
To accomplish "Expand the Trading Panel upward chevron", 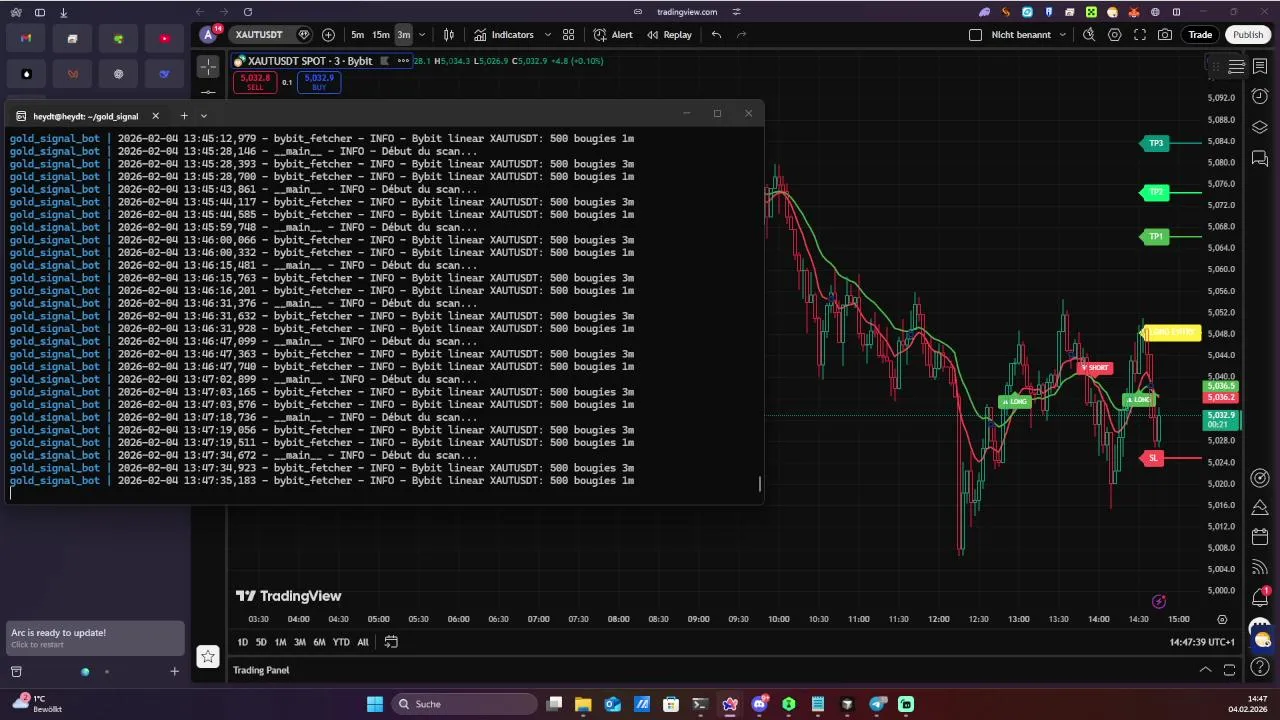I will coord(1205,670).
